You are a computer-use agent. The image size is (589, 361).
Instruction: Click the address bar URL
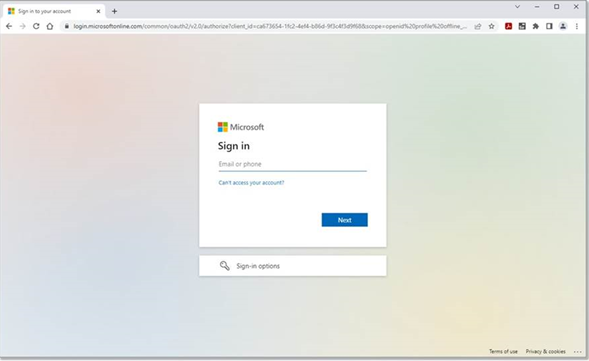tap(270, 26)
